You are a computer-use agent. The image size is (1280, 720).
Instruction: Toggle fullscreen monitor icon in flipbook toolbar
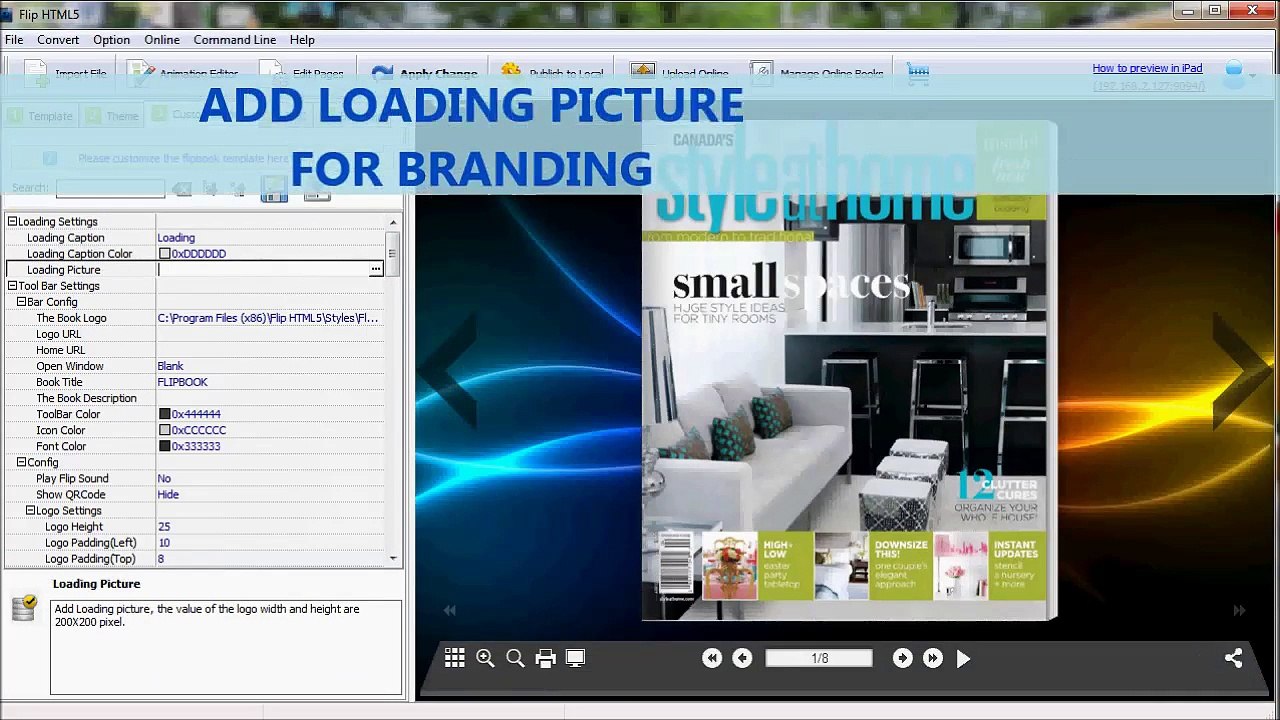point(575,658)
